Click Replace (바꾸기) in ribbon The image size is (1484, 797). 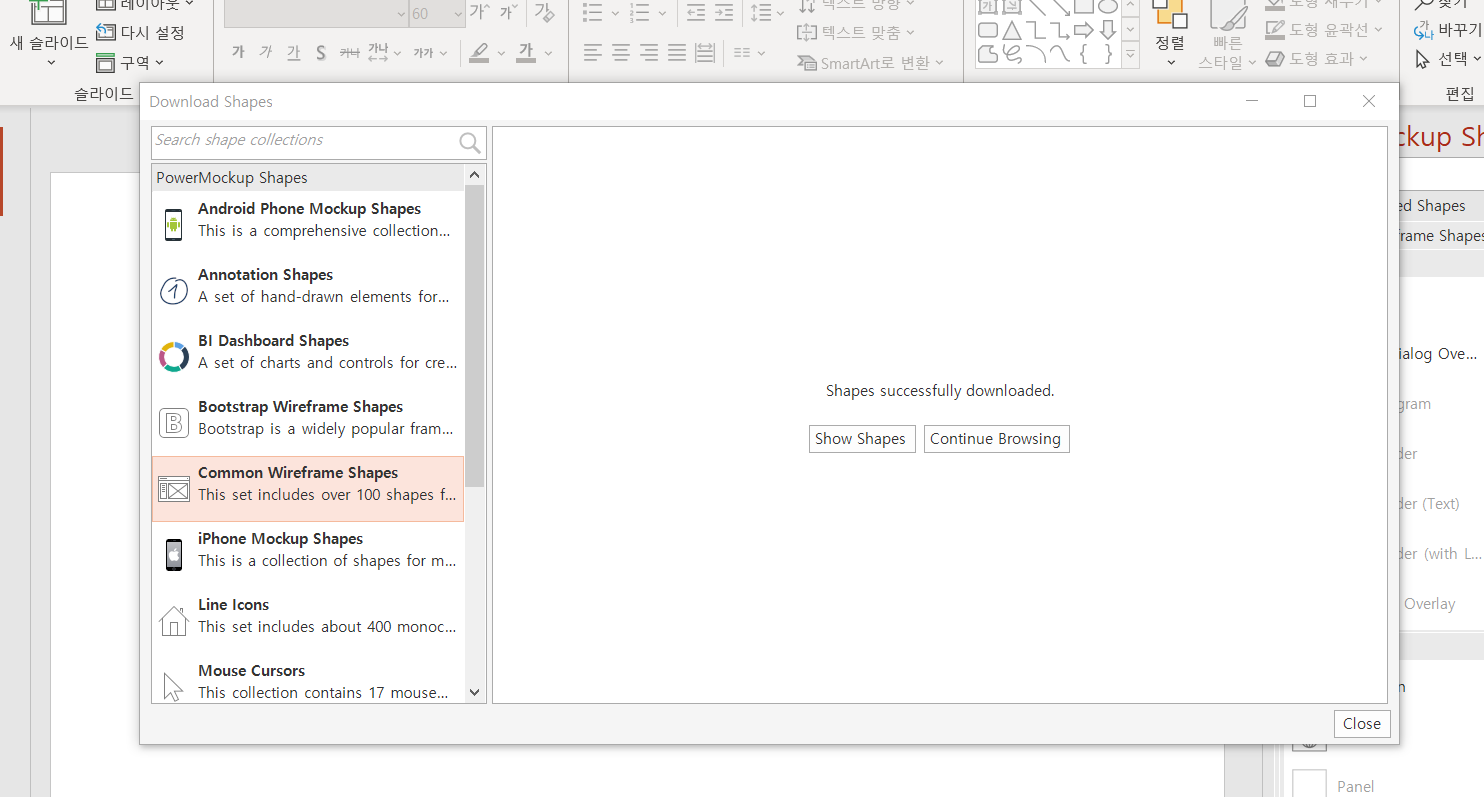(1448, 30)
